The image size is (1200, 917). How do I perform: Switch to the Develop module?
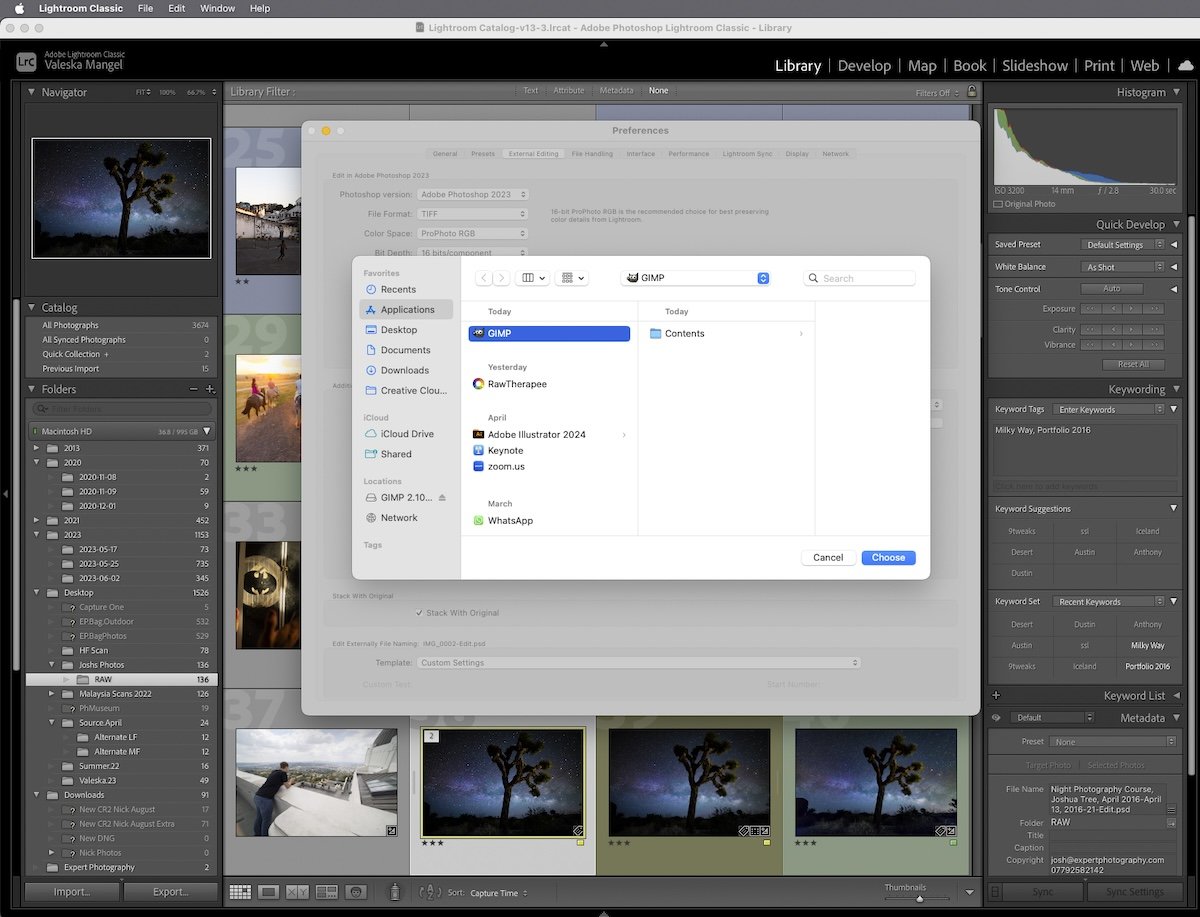coord(864,65)
